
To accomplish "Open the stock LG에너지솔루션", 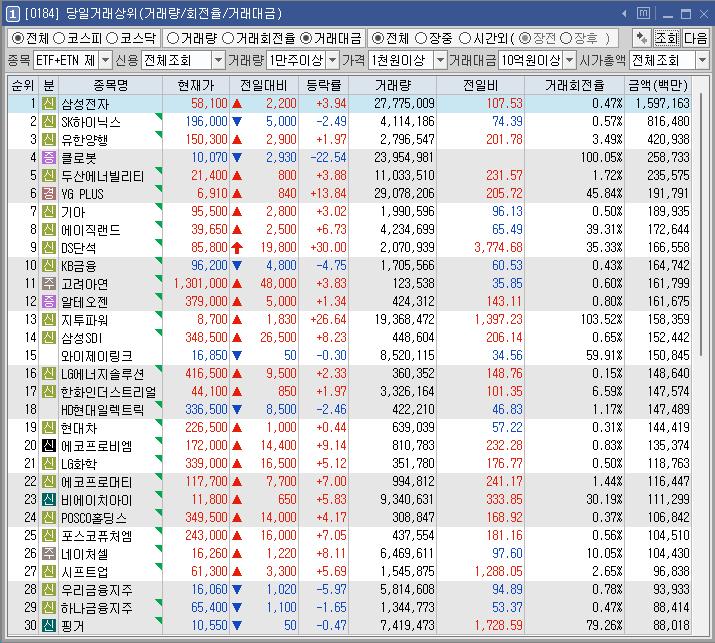I will click(x=103, y=374).
